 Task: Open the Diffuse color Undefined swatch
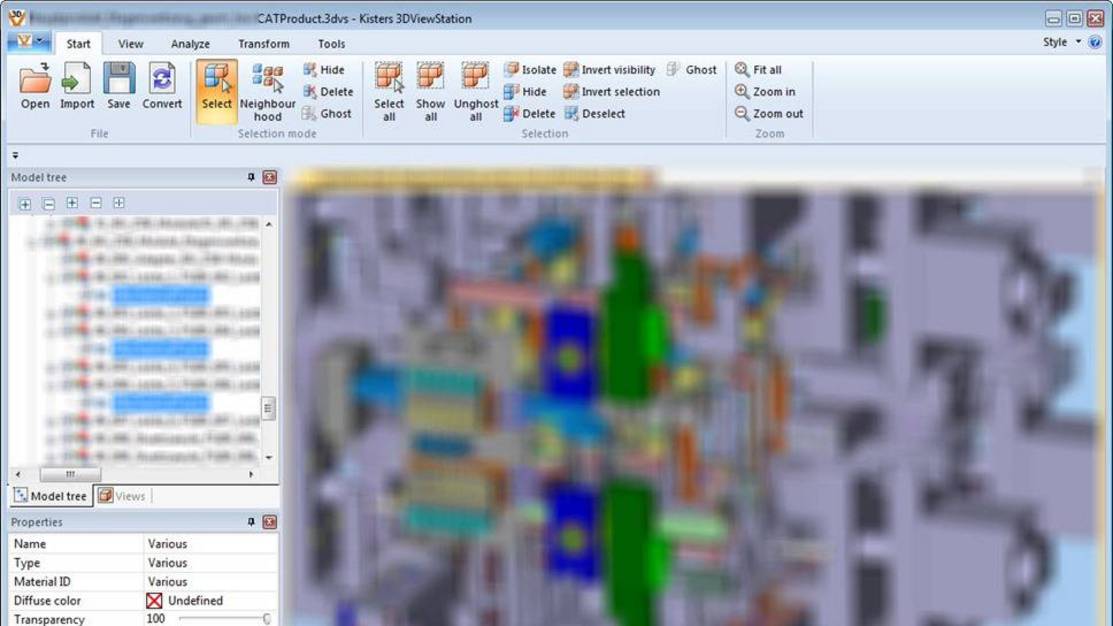154,600
